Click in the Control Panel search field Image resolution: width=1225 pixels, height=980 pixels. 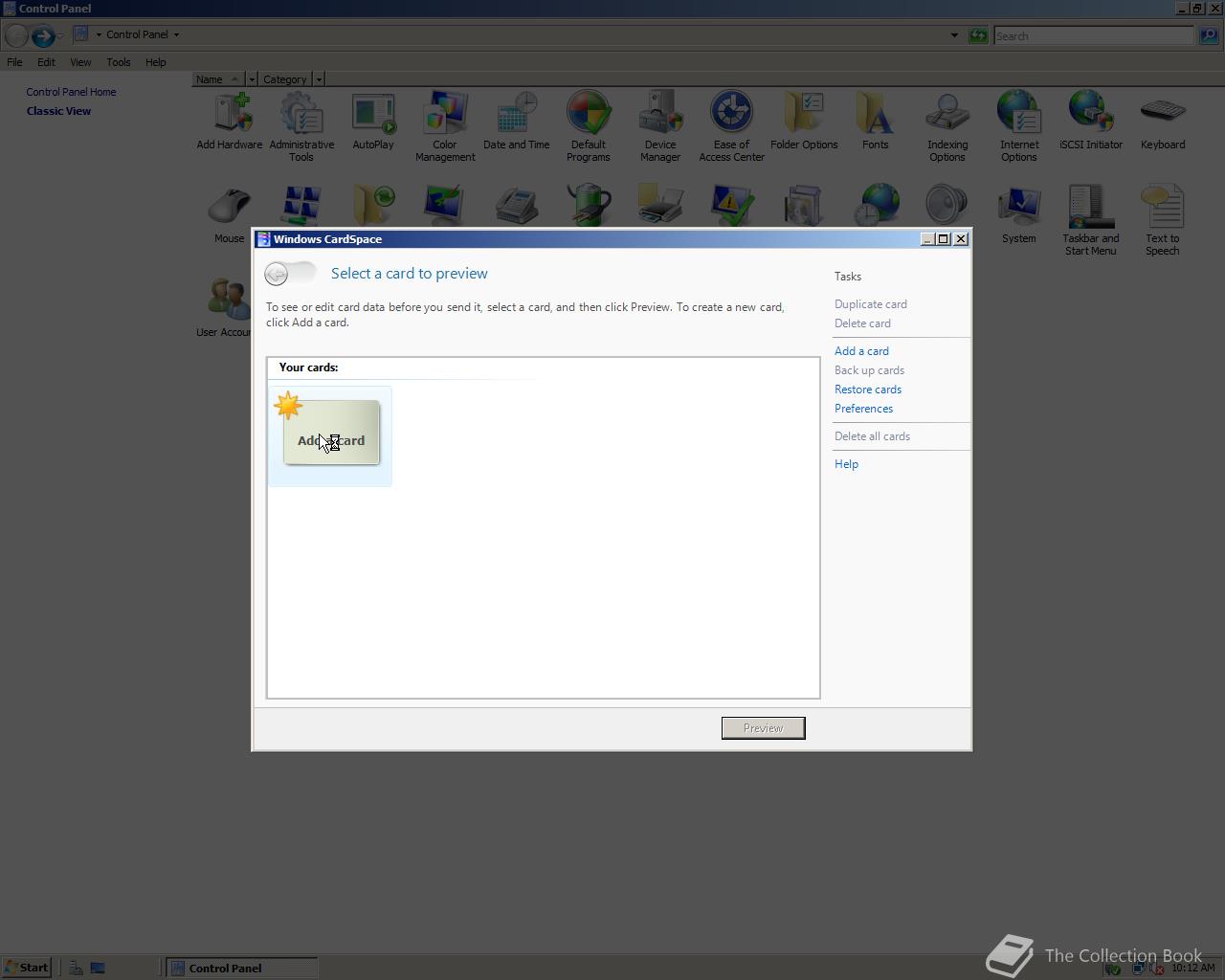(x=1093, y=35)
